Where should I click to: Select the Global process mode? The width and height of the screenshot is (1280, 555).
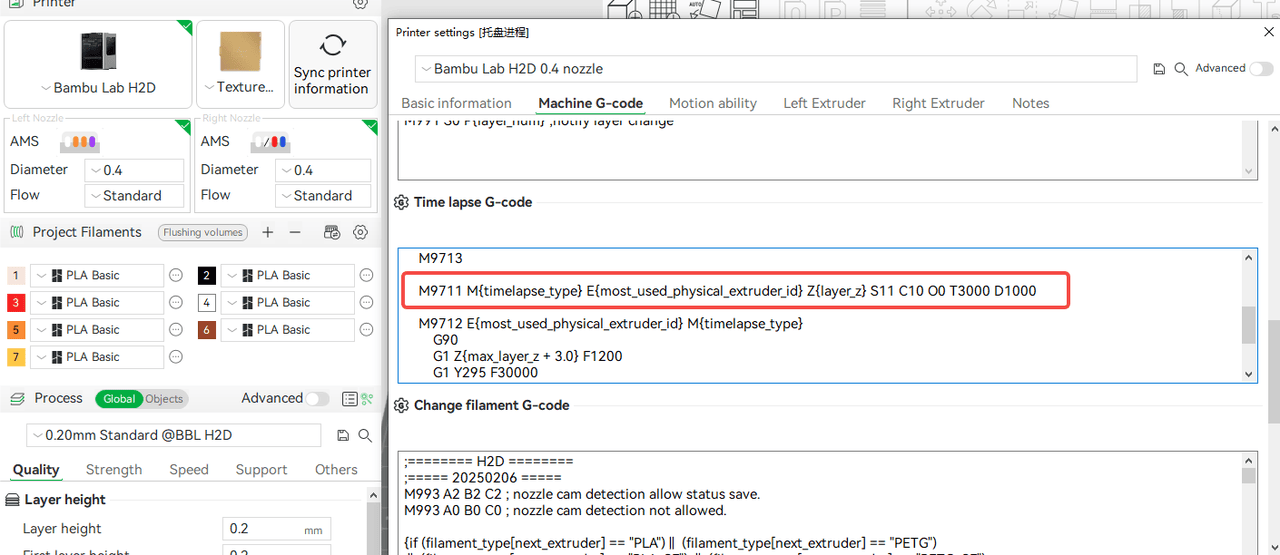click(x=119, y=399)
